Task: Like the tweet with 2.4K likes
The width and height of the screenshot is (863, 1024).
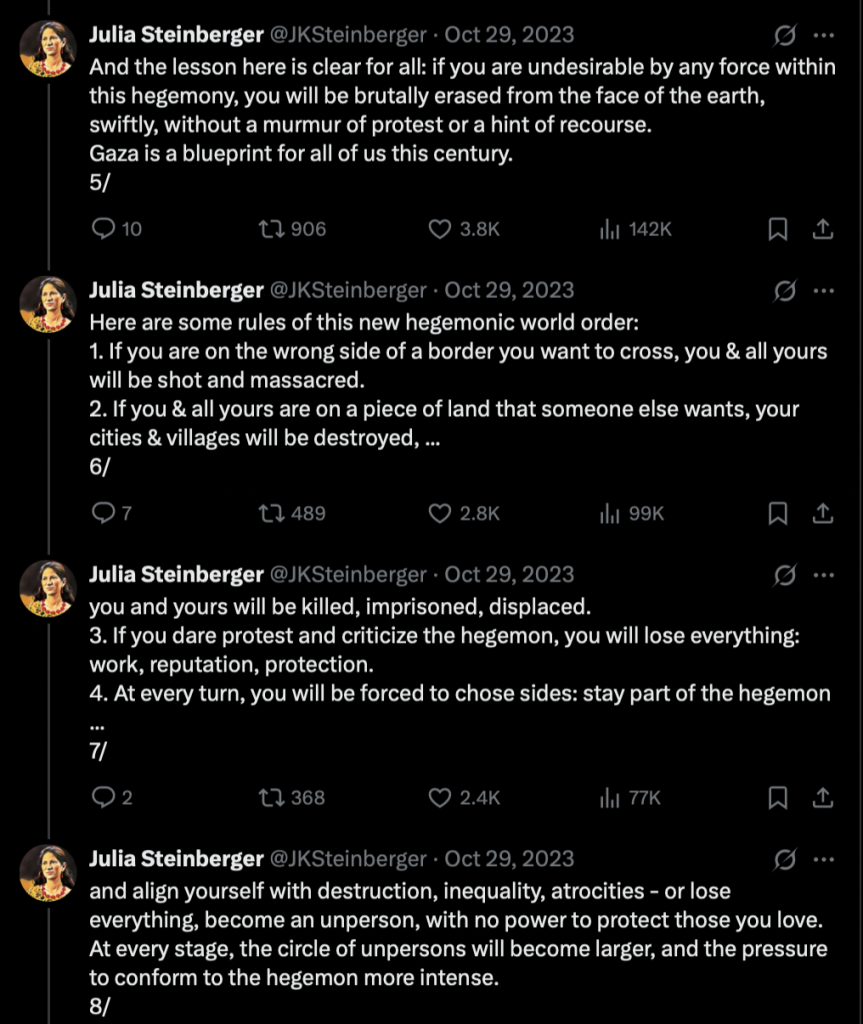Action: tap(440, 797)
